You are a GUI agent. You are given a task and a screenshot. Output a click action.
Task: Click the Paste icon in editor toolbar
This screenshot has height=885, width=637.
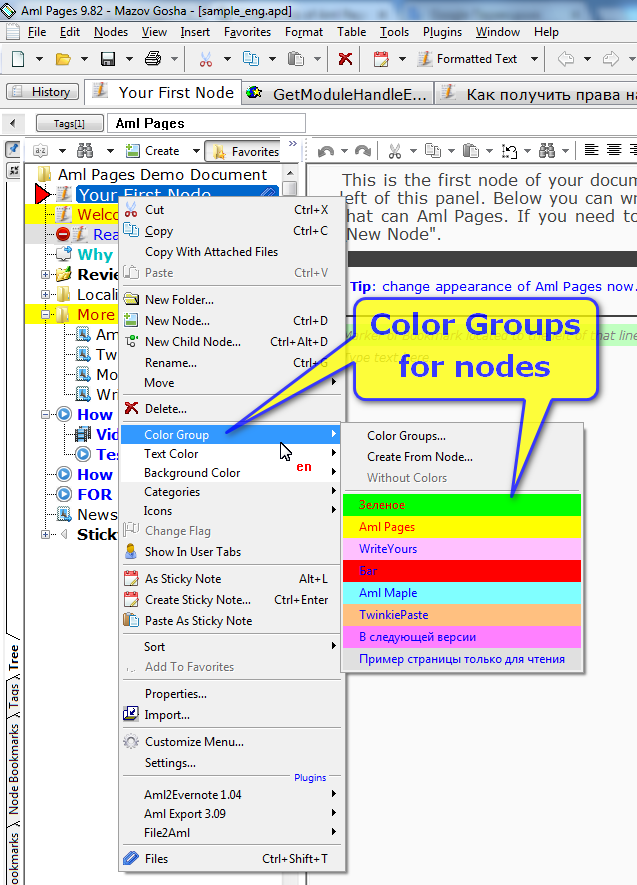pyautogui.click(x=471, y=151)
